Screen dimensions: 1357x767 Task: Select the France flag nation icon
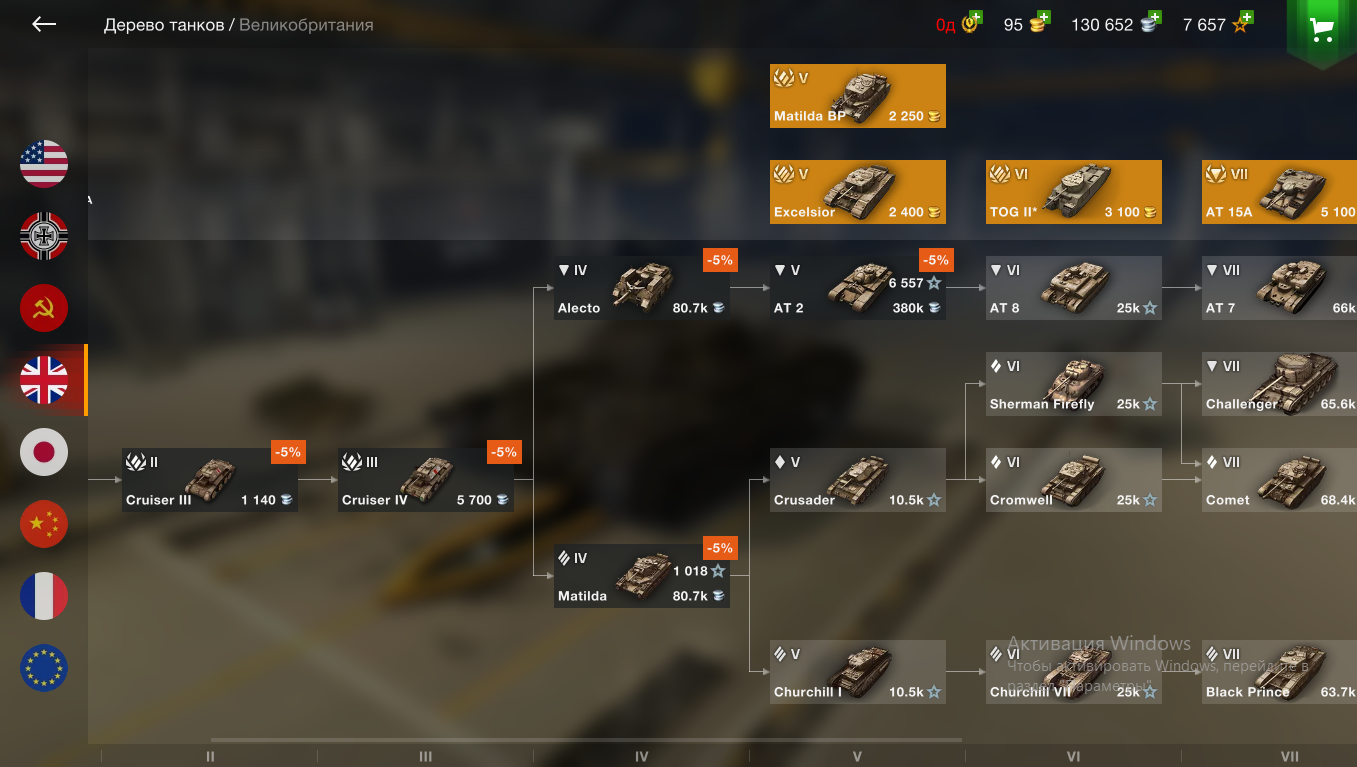click(44, 596)
